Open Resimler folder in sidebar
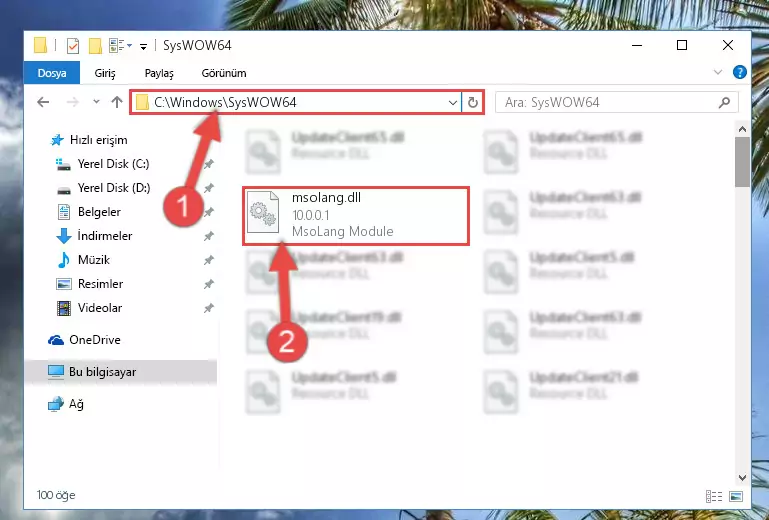769x520 pixels. tap(100, 284)
